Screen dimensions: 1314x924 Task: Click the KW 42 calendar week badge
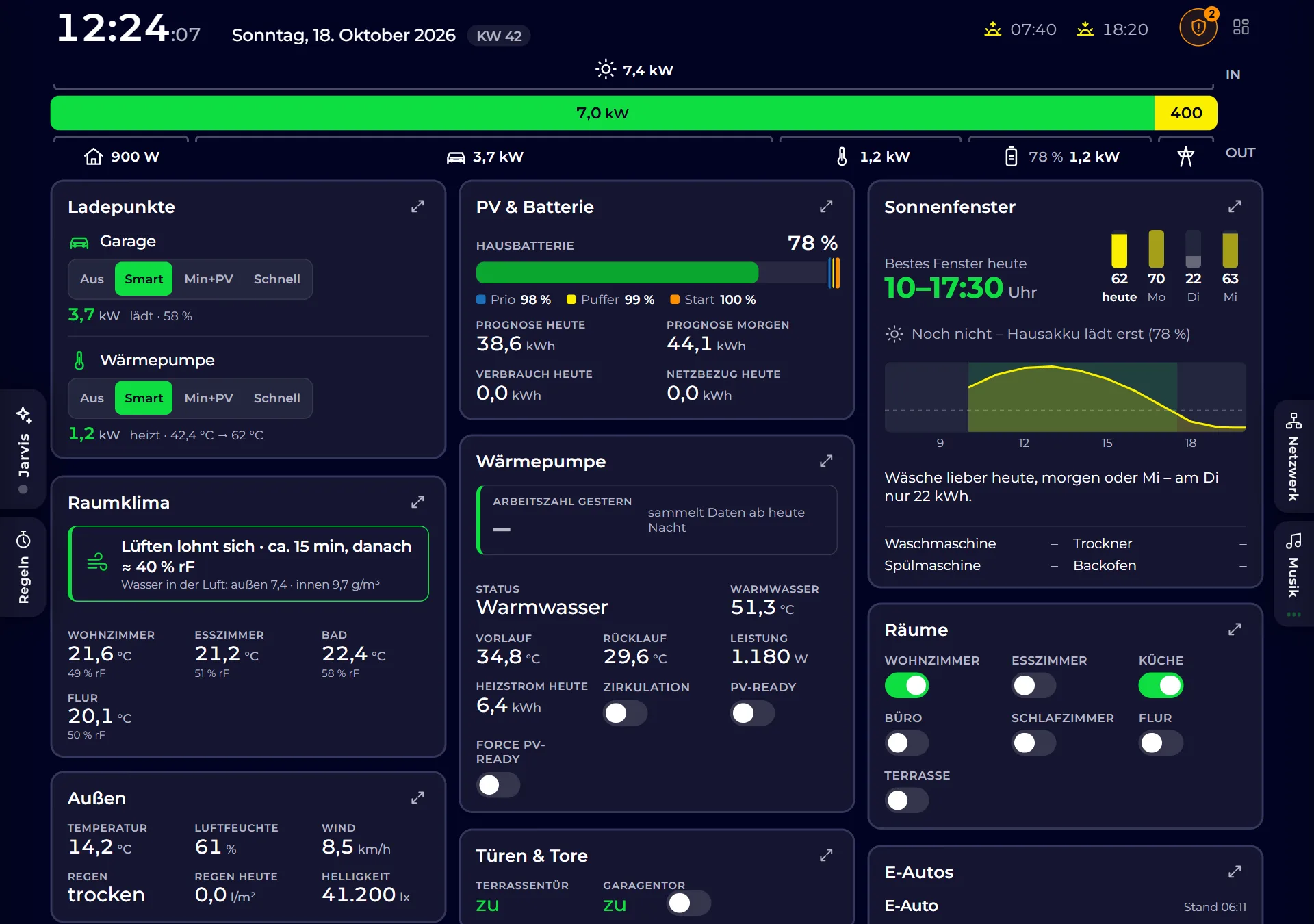pyautogui.click(x=499, y=36)
